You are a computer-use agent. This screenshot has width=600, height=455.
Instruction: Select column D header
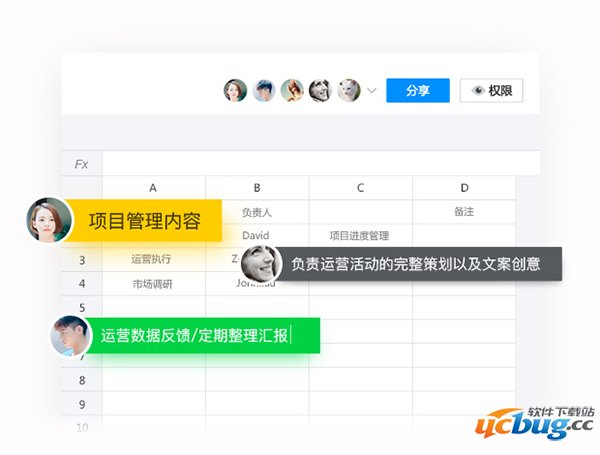click(x=464, y=187)
